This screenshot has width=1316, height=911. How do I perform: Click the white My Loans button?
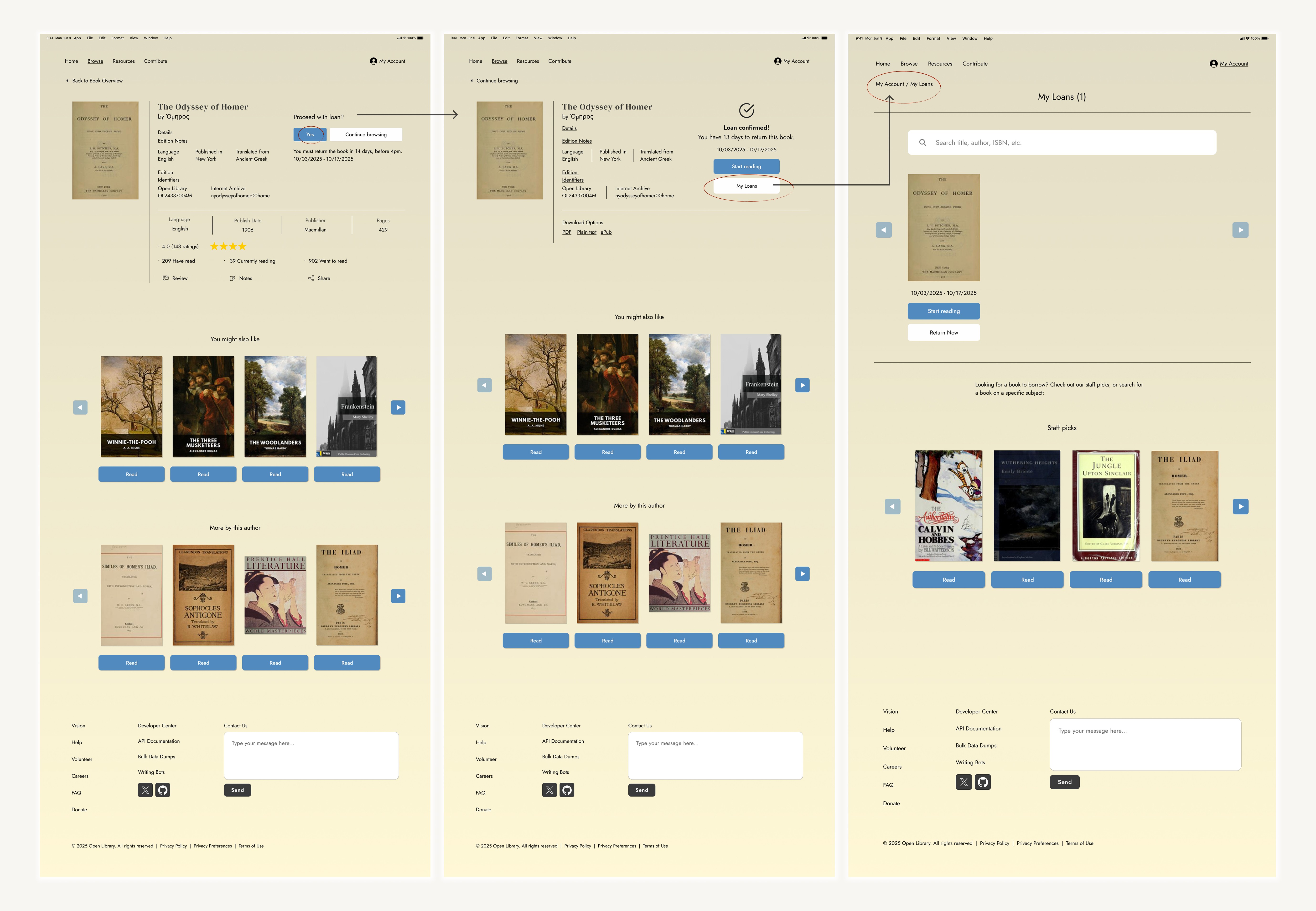click(x=746, y=186)
